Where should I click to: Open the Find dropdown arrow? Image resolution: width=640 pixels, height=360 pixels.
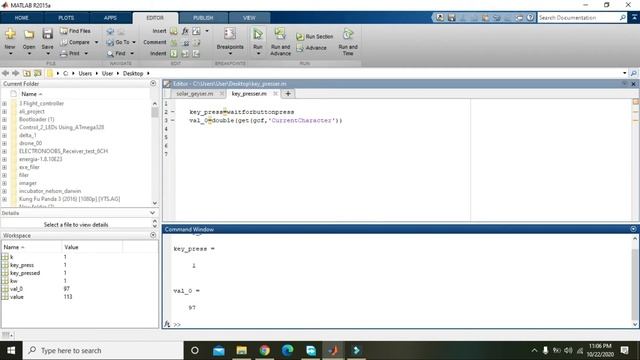(132, 53)
